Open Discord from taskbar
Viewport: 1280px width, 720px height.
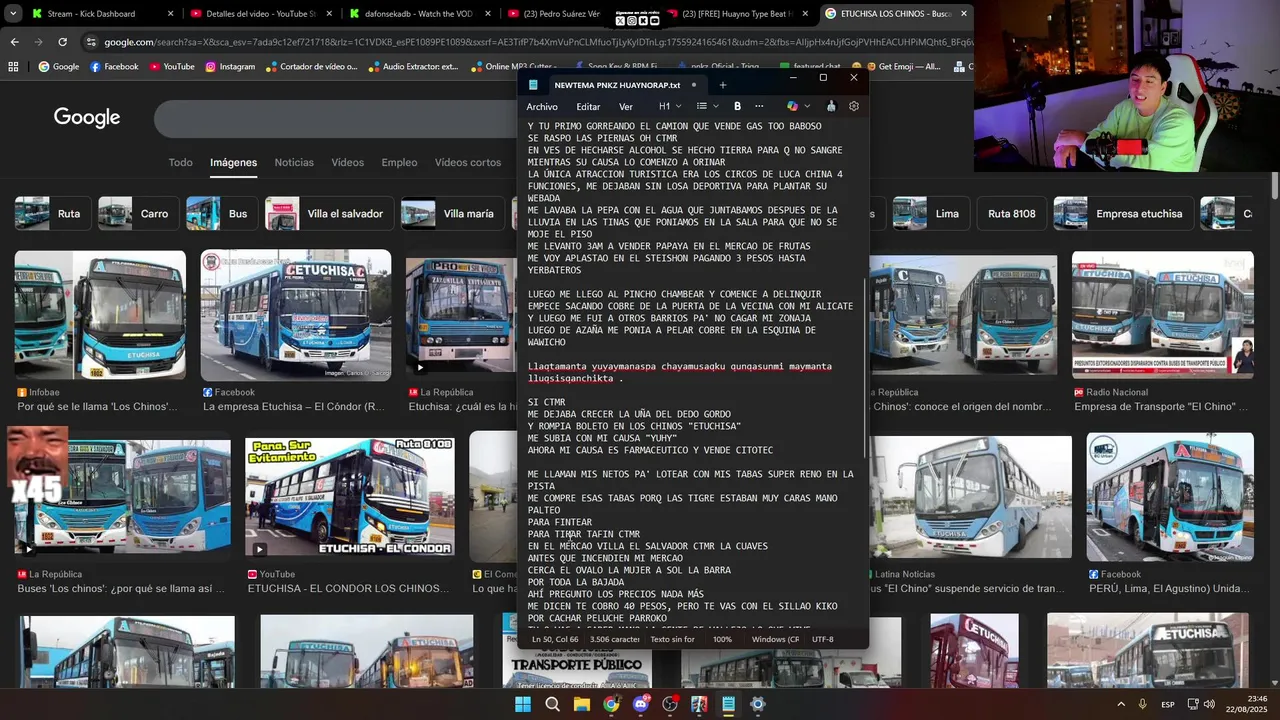click(640, 704)
